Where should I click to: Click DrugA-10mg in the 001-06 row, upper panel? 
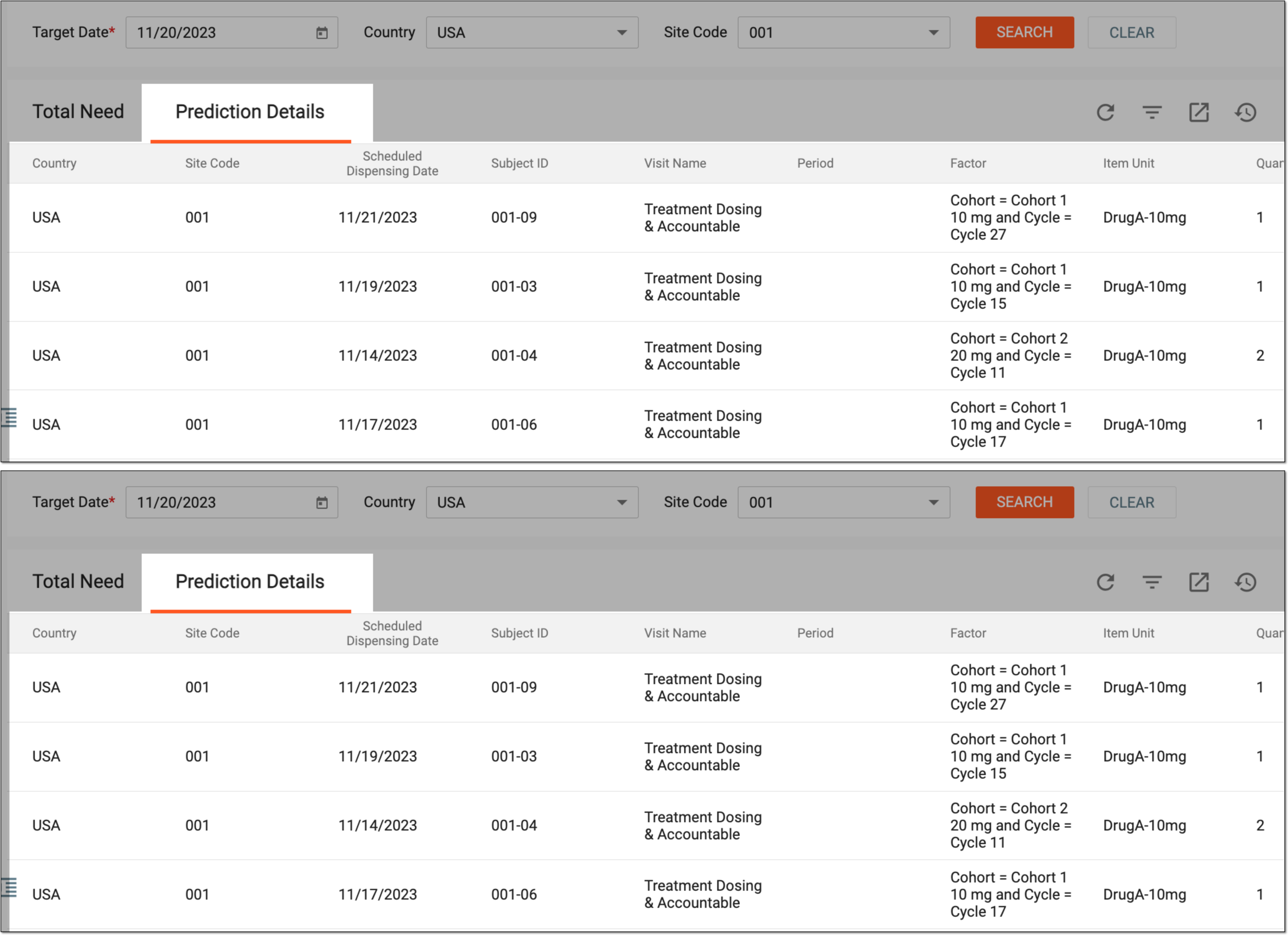point(1144,424)
